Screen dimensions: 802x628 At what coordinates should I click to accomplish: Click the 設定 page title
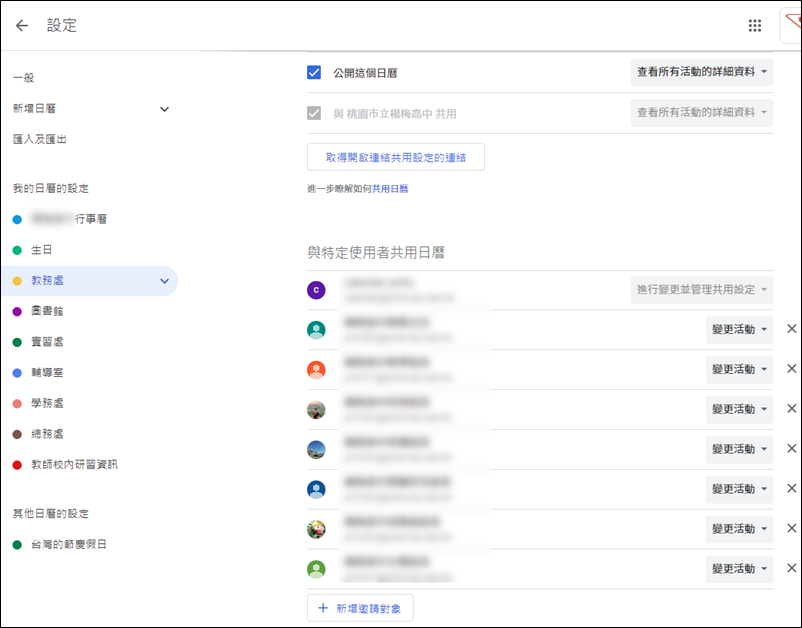tap(62, 25)
